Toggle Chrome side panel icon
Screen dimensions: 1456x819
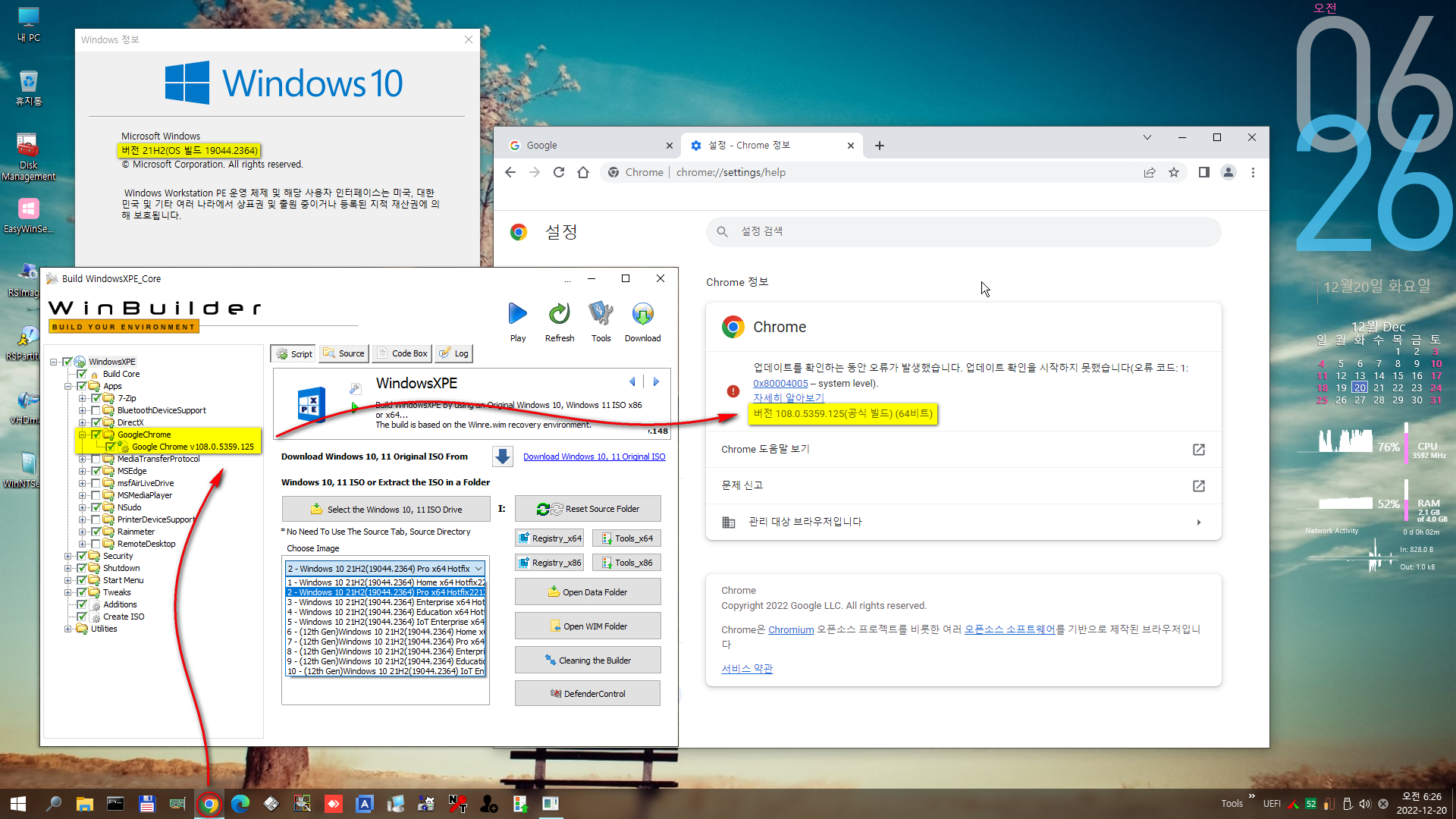point(1203,172)
